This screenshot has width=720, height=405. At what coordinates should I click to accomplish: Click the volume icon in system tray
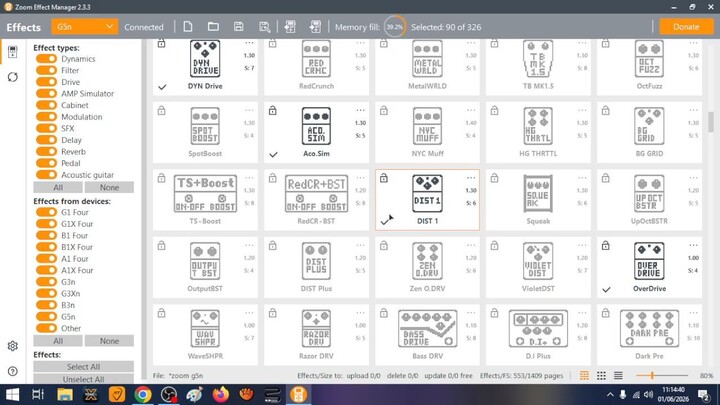point(648,394)
